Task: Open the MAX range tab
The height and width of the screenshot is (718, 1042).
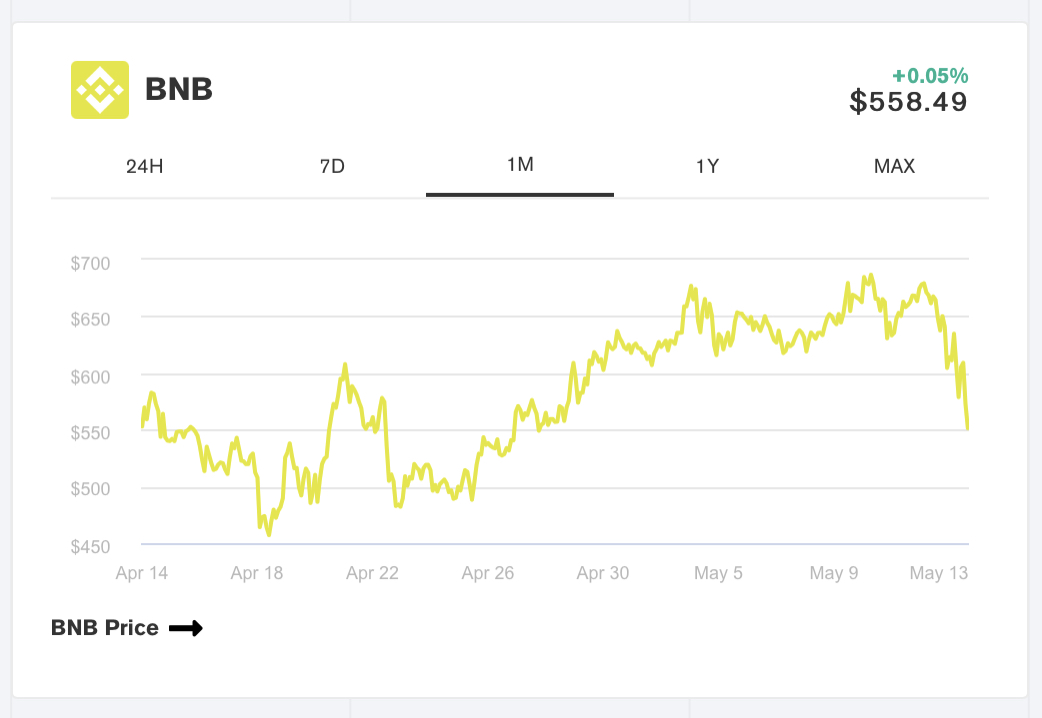Action: click(x=894, y=167)
